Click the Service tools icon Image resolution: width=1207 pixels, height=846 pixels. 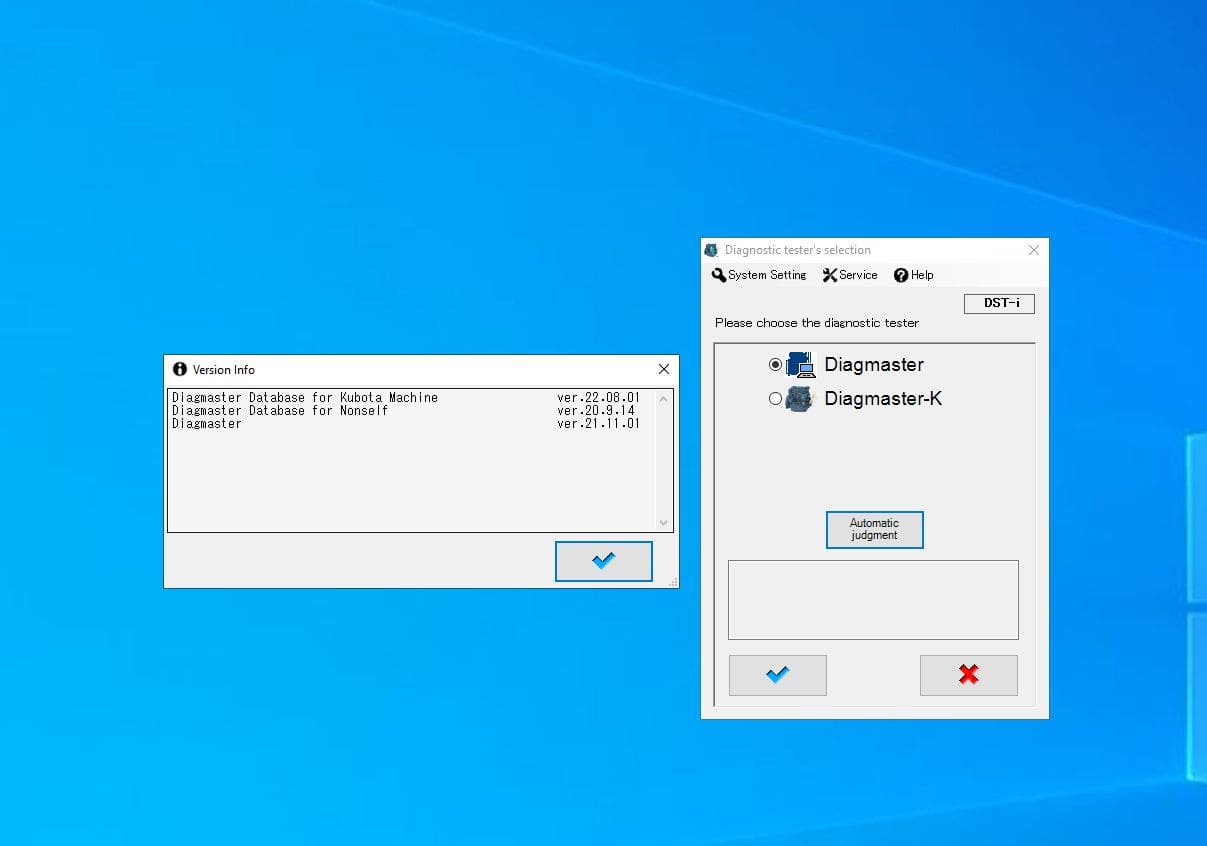(830, 275)
